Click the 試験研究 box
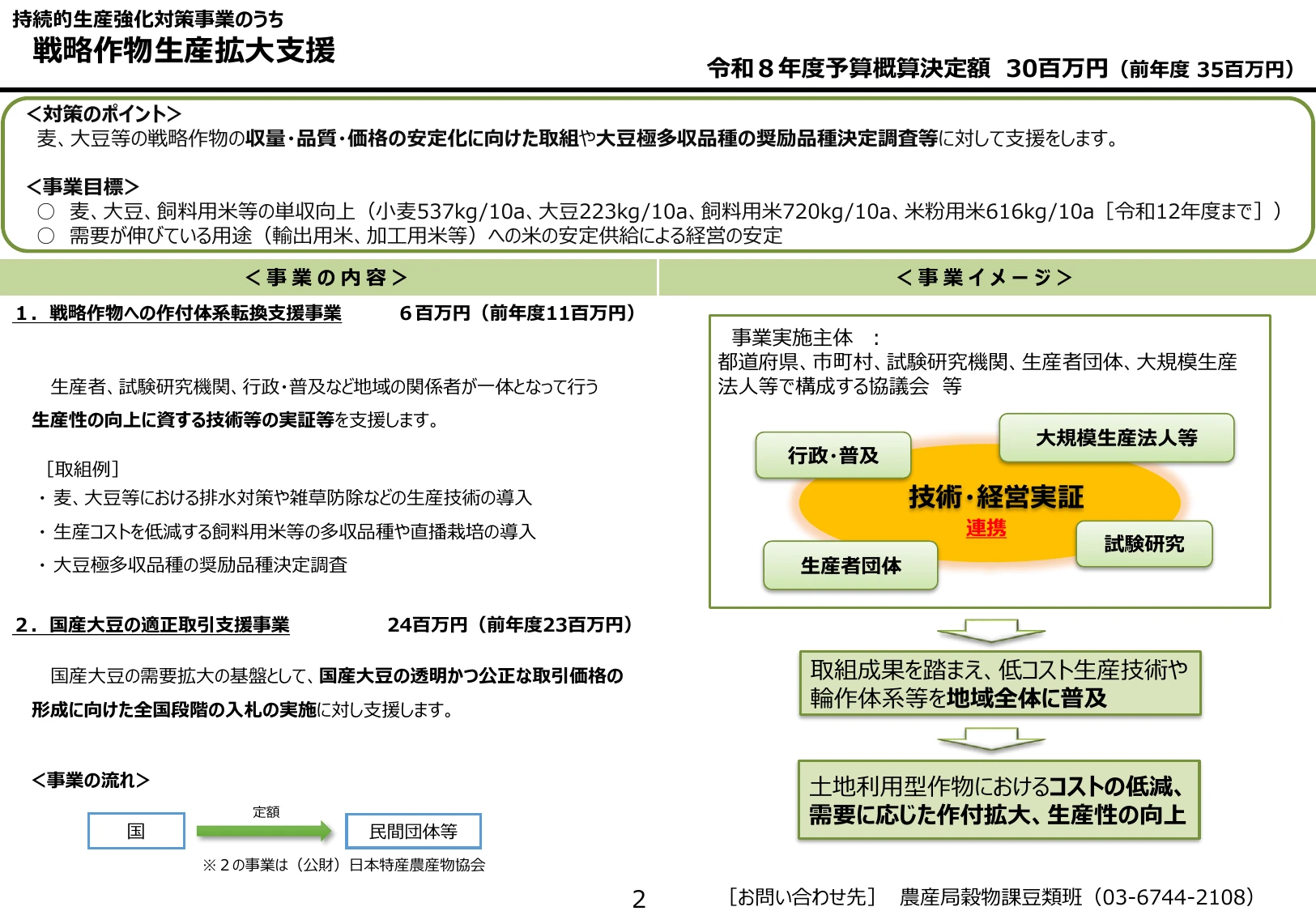The image size is (1316, 911). (x=1144, y=543)
